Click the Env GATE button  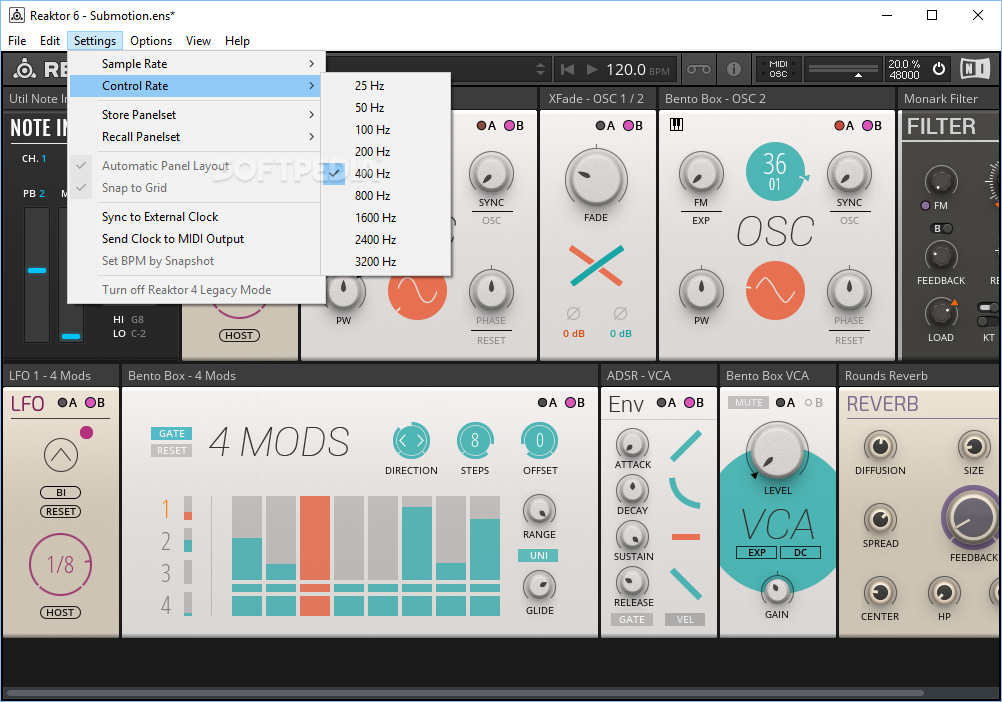(631, 620)
